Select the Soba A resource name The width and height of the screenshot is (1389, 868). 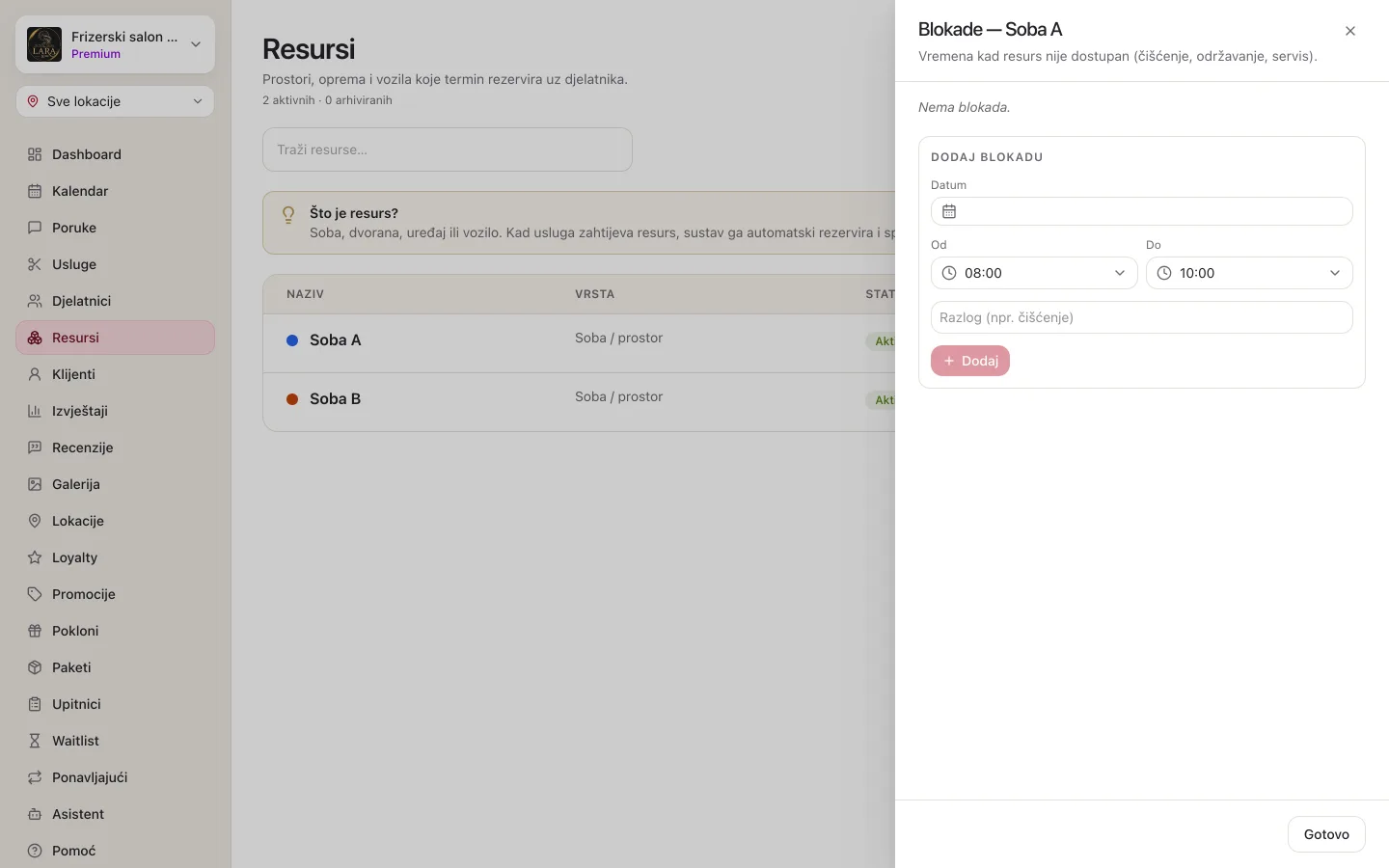(x=335, y=340)
